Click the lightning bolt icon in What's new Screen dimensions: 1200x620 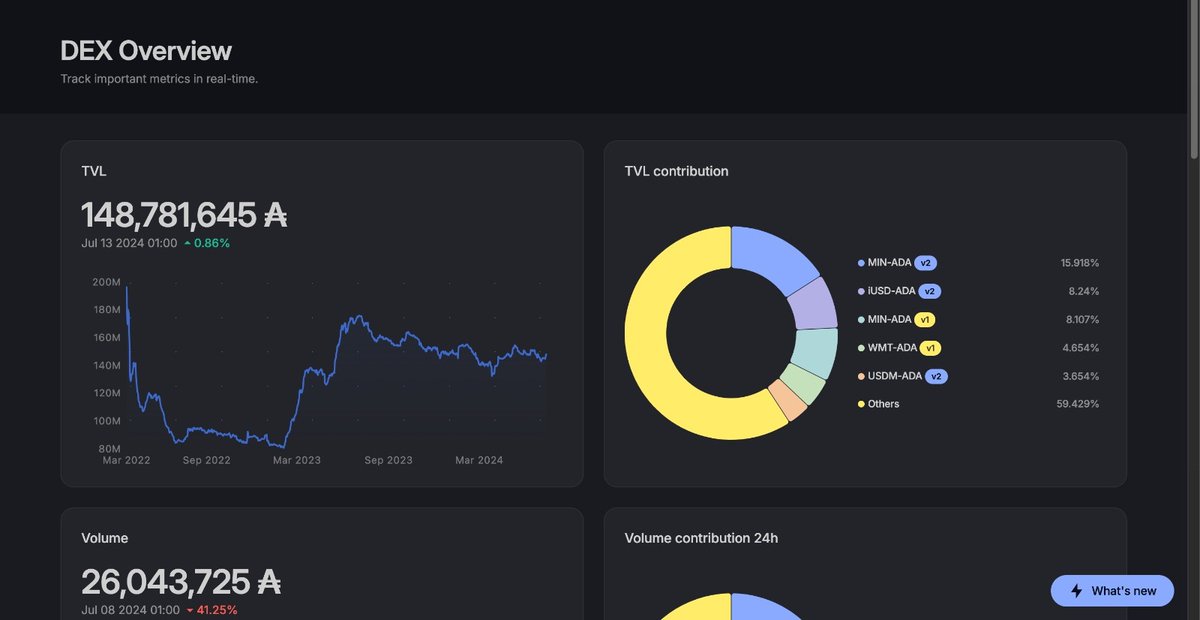tap(1076, 591)
